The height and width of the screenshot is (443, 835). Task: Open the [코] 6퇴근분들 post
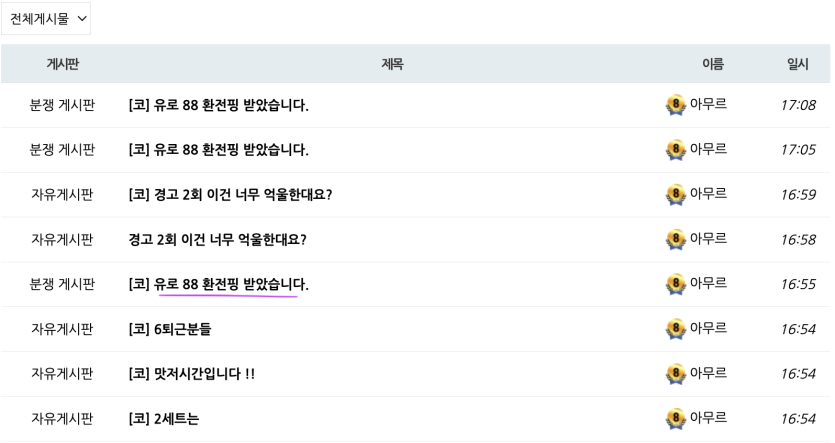(x=170, y=329)
